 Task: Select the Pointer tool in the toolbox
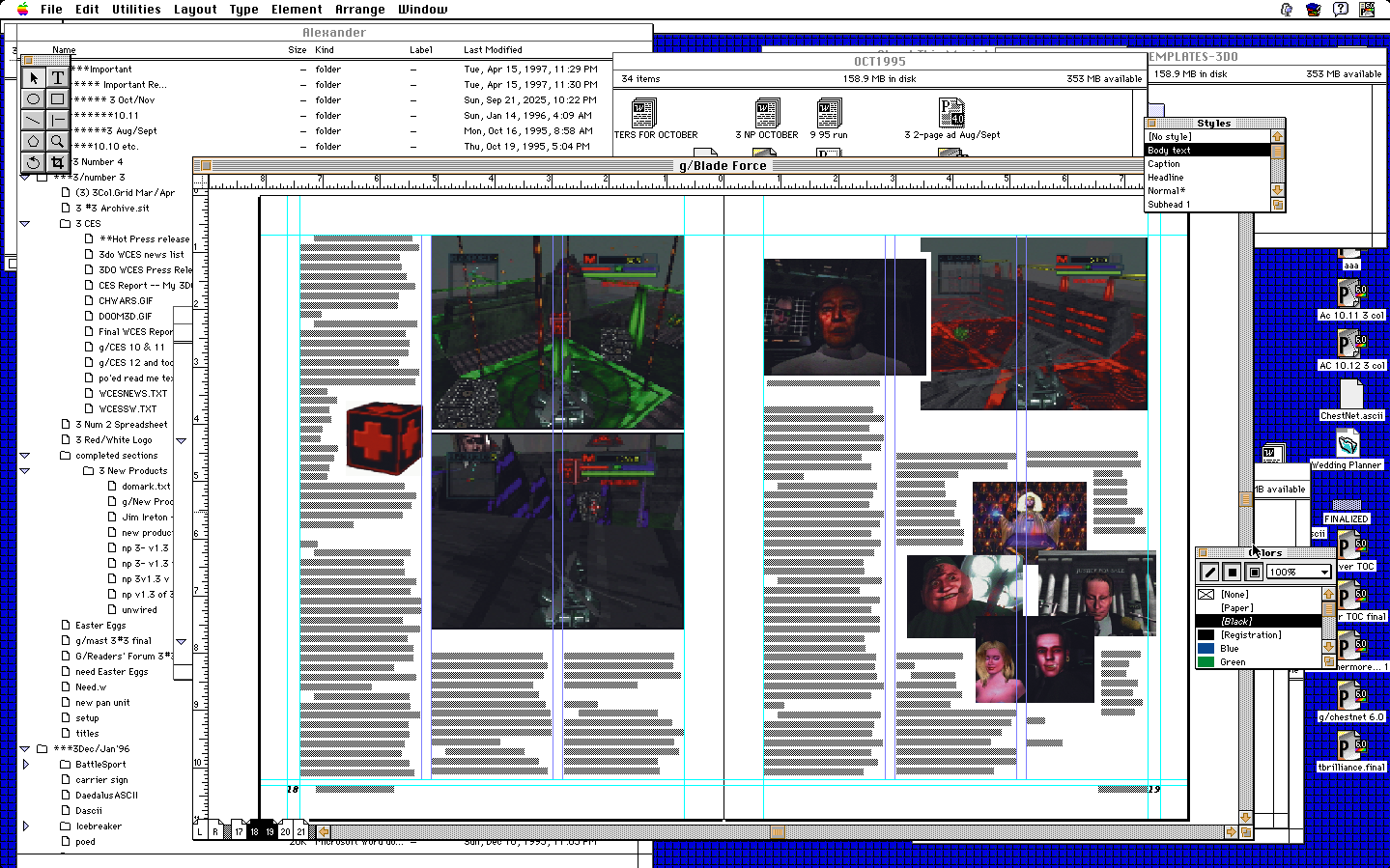(x=34, y=77)
